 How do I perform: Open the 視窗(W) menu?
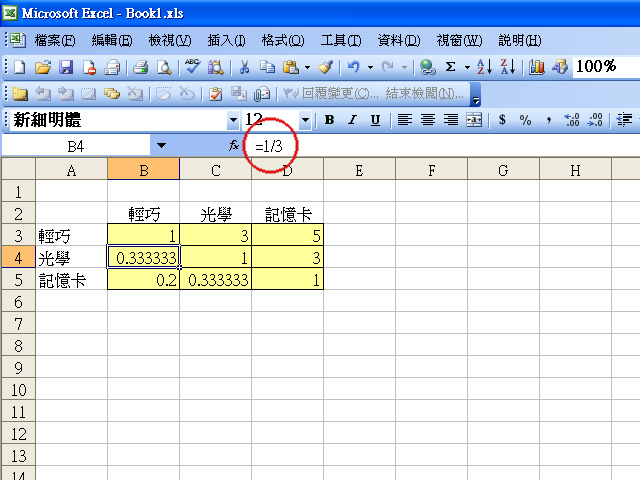459,40
